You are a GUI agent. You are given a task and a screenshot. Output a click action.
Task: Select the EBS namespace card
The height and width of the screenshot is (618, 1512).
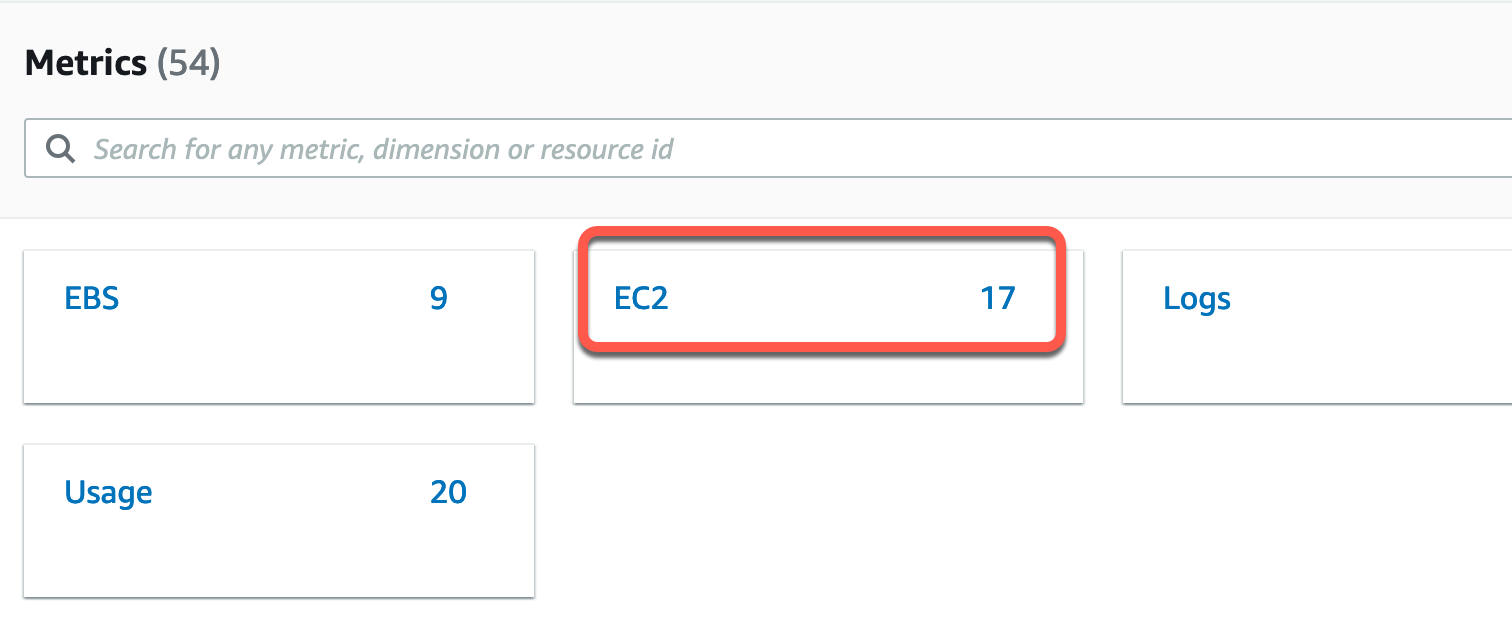tap(279, 327)
